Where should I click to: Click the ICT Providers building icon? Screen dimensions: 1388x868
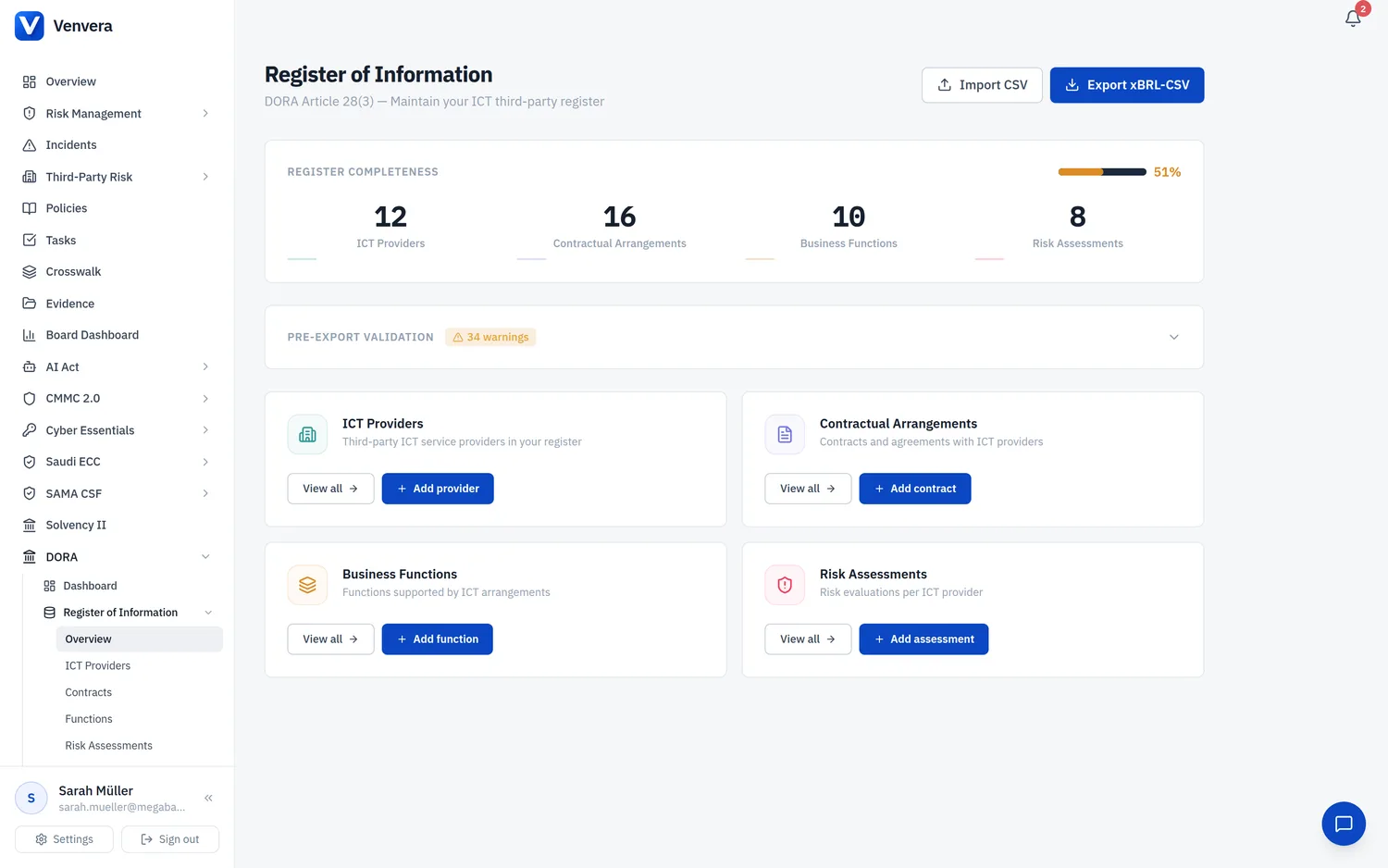(x=307, y=434)
